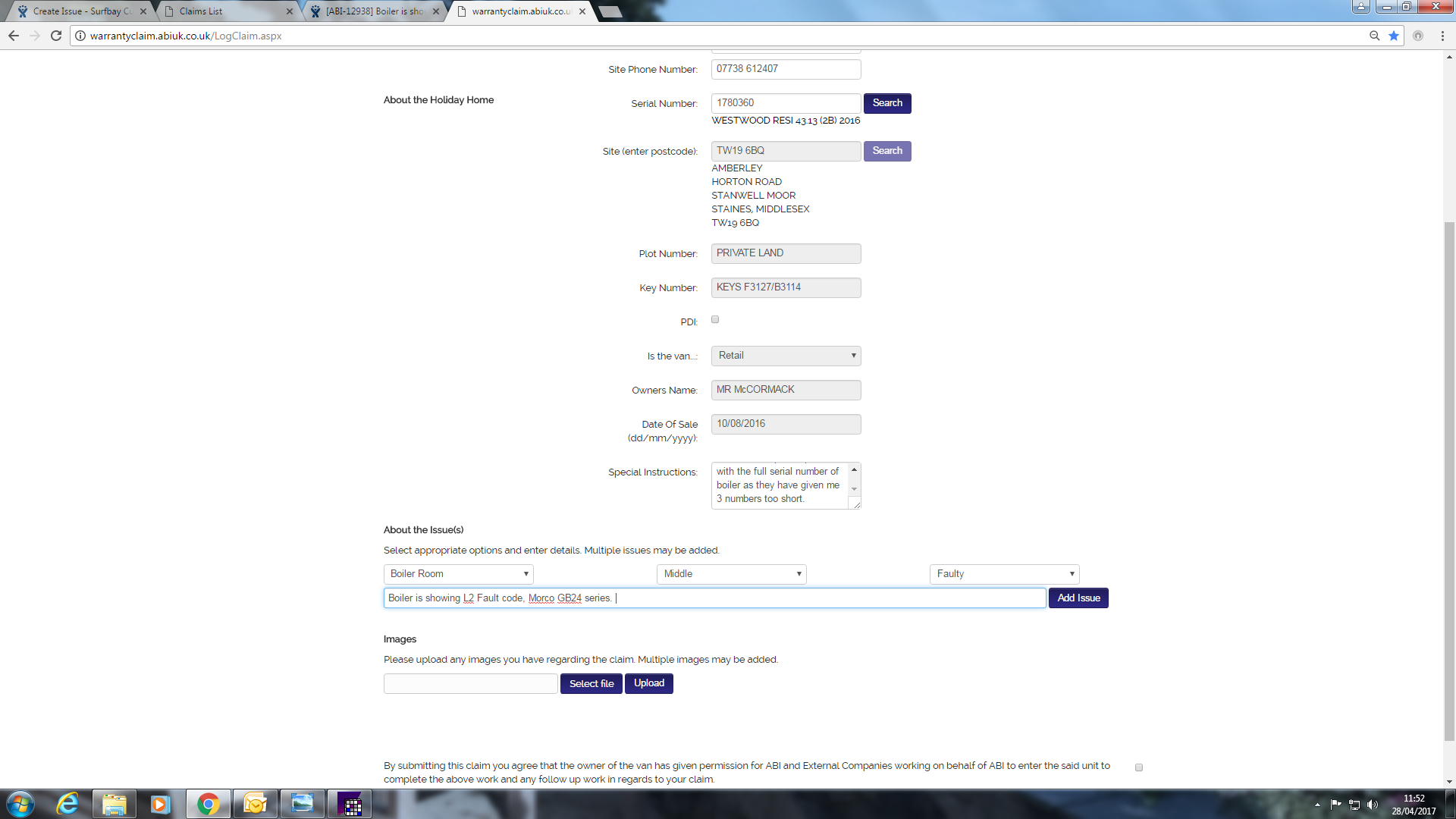Open the Chrome three-dot menu
The image size is (1456, 819).
pos(1442,36)
